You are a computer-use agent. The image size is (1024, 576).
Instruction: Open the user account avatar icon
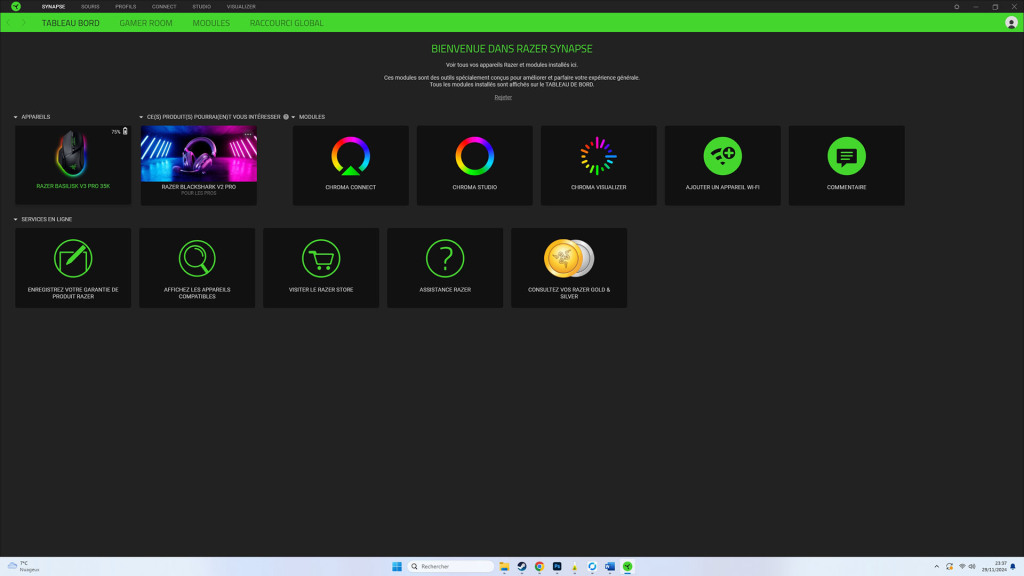(x=1011, y=23)
